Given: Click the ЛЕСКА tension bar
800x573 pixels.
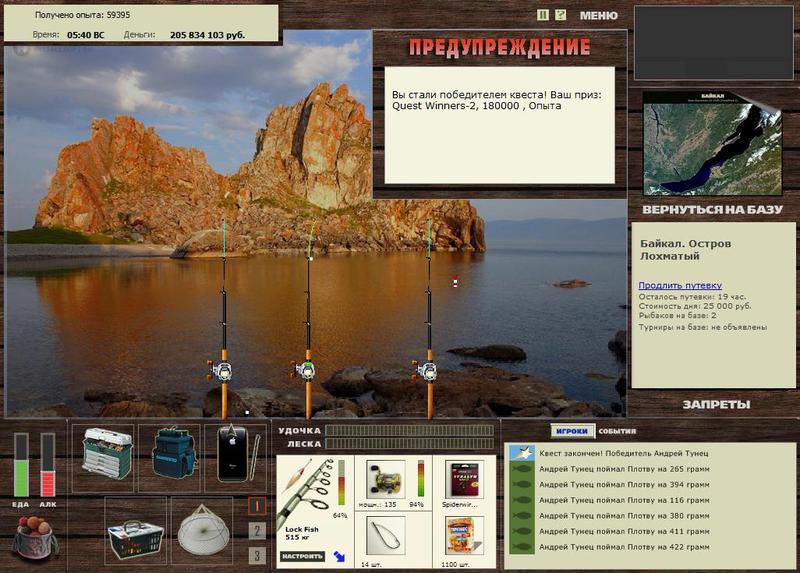Looking at the screenshot, I should 409,444.
